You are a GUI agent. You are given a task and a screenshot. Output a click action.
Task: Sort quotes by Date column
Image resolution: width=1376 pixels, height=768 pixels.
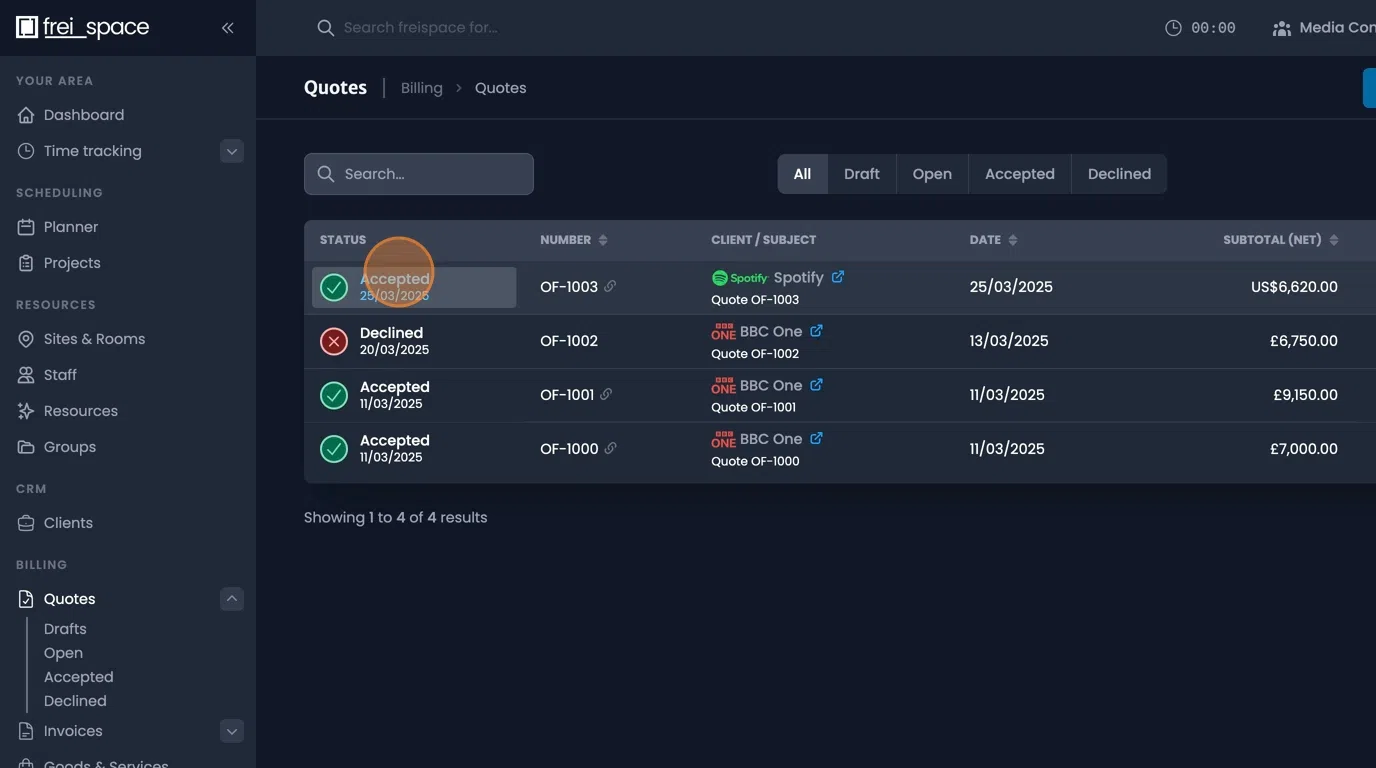(1012, 240)
